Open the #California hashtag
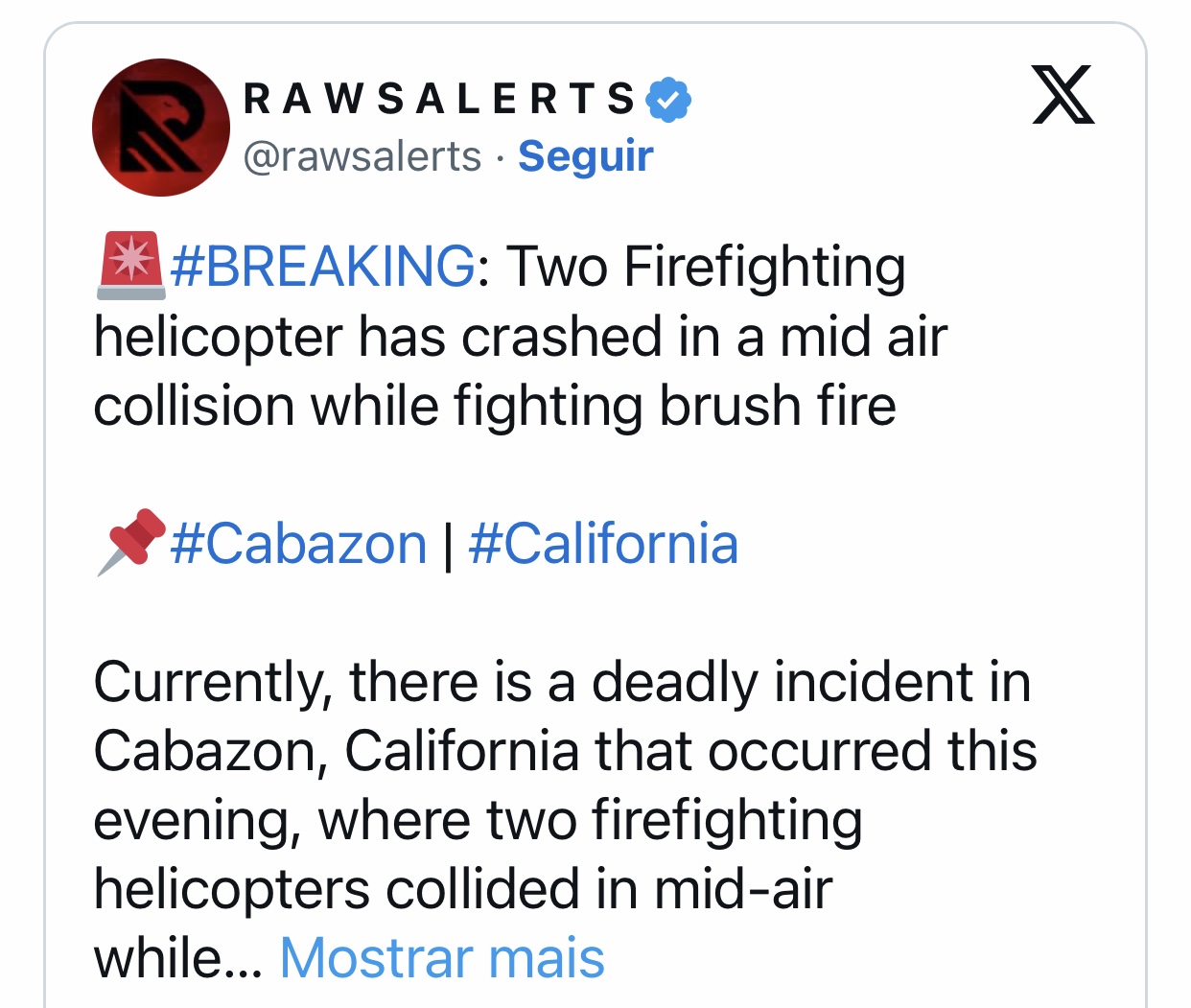This screenshot has width=1191, height=1008. point(603,544)
